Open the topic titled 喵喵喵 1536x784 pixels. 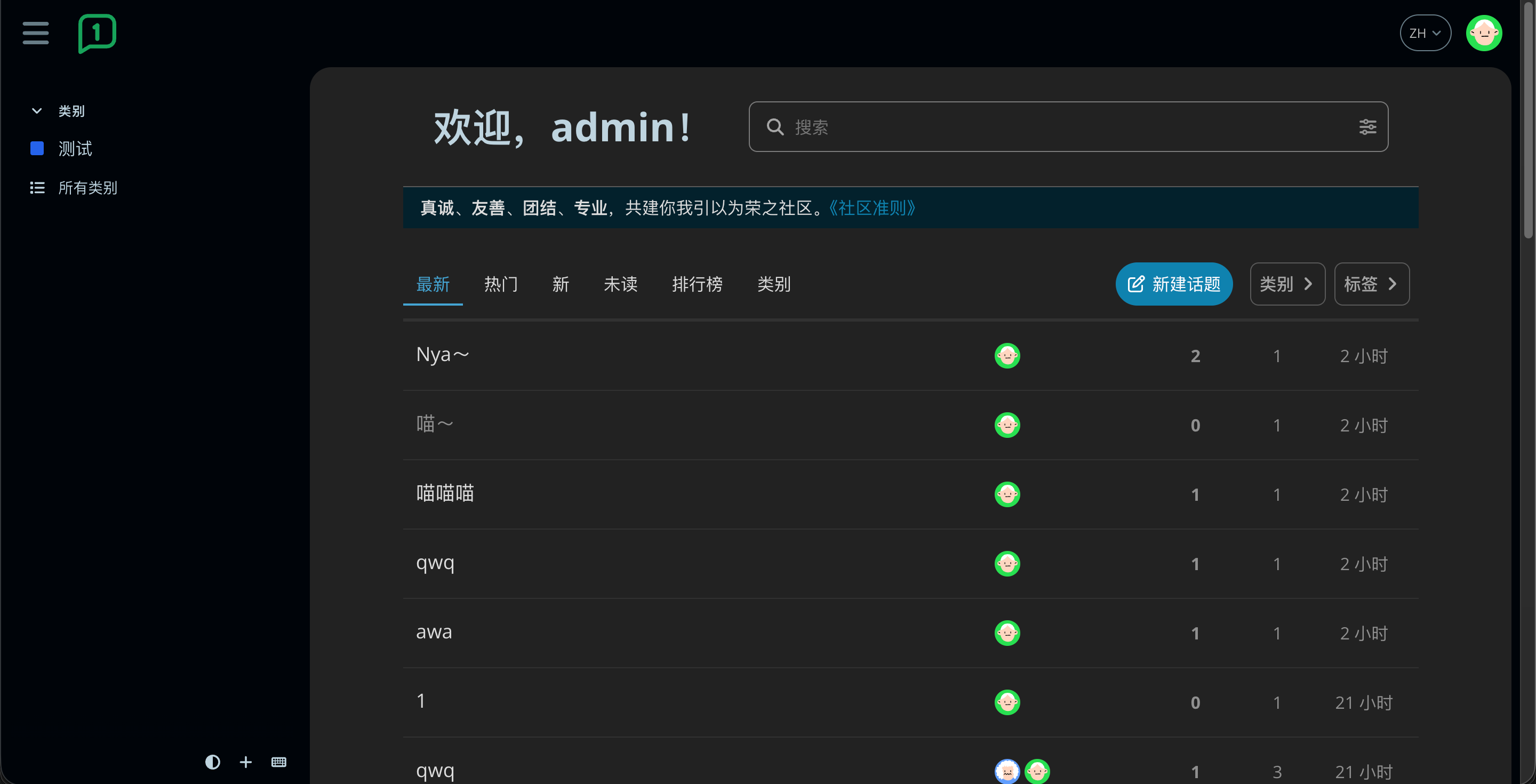[445, 494]
